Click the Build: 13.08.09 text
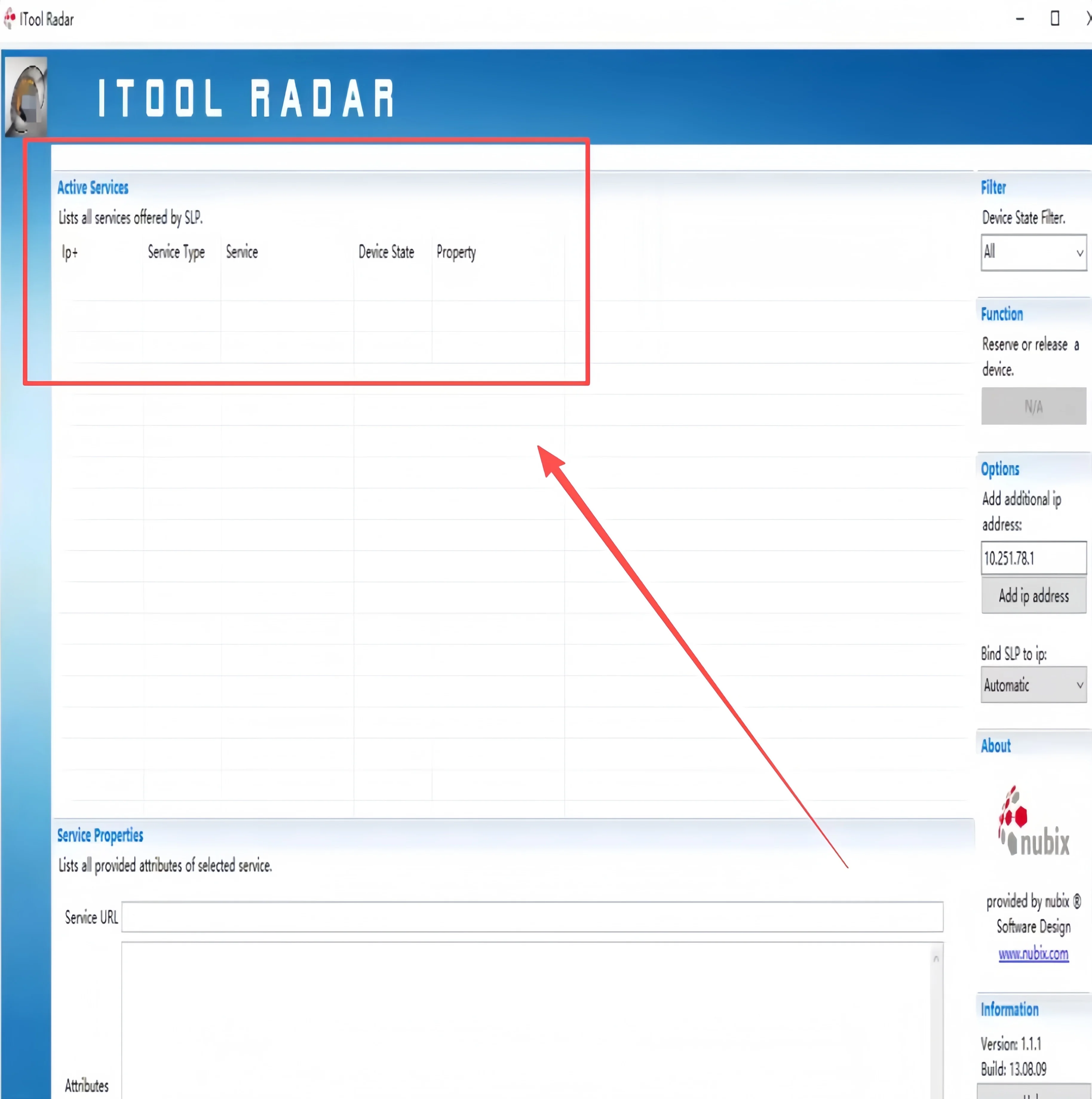Viewport: 1092px width, 1099px height. (1013, 1069)
